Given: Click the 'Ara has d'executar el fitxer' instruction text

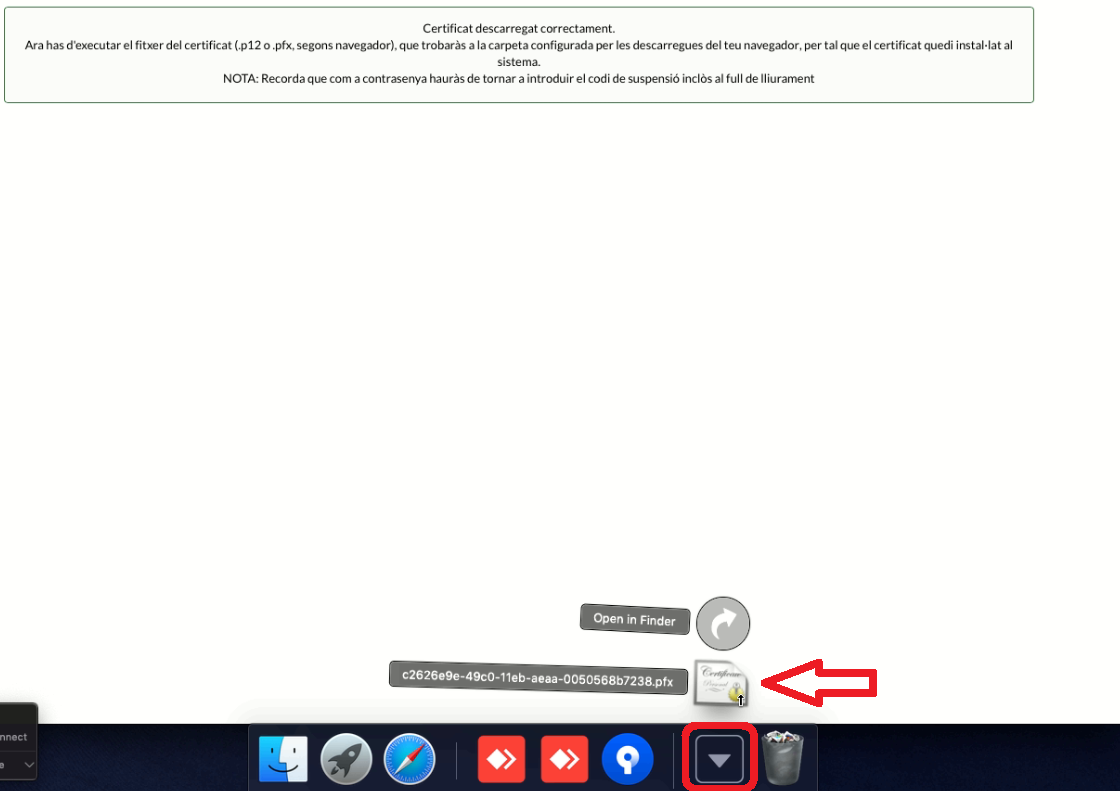Looking at the screenshot, I should (x=518, y=45).
